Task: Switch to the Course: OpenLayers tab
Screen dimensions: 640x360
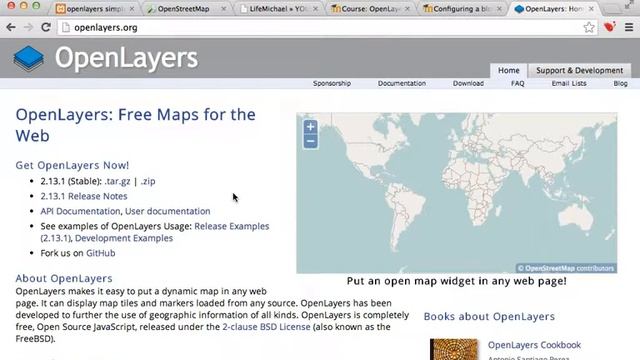Action: click(369, 9)
